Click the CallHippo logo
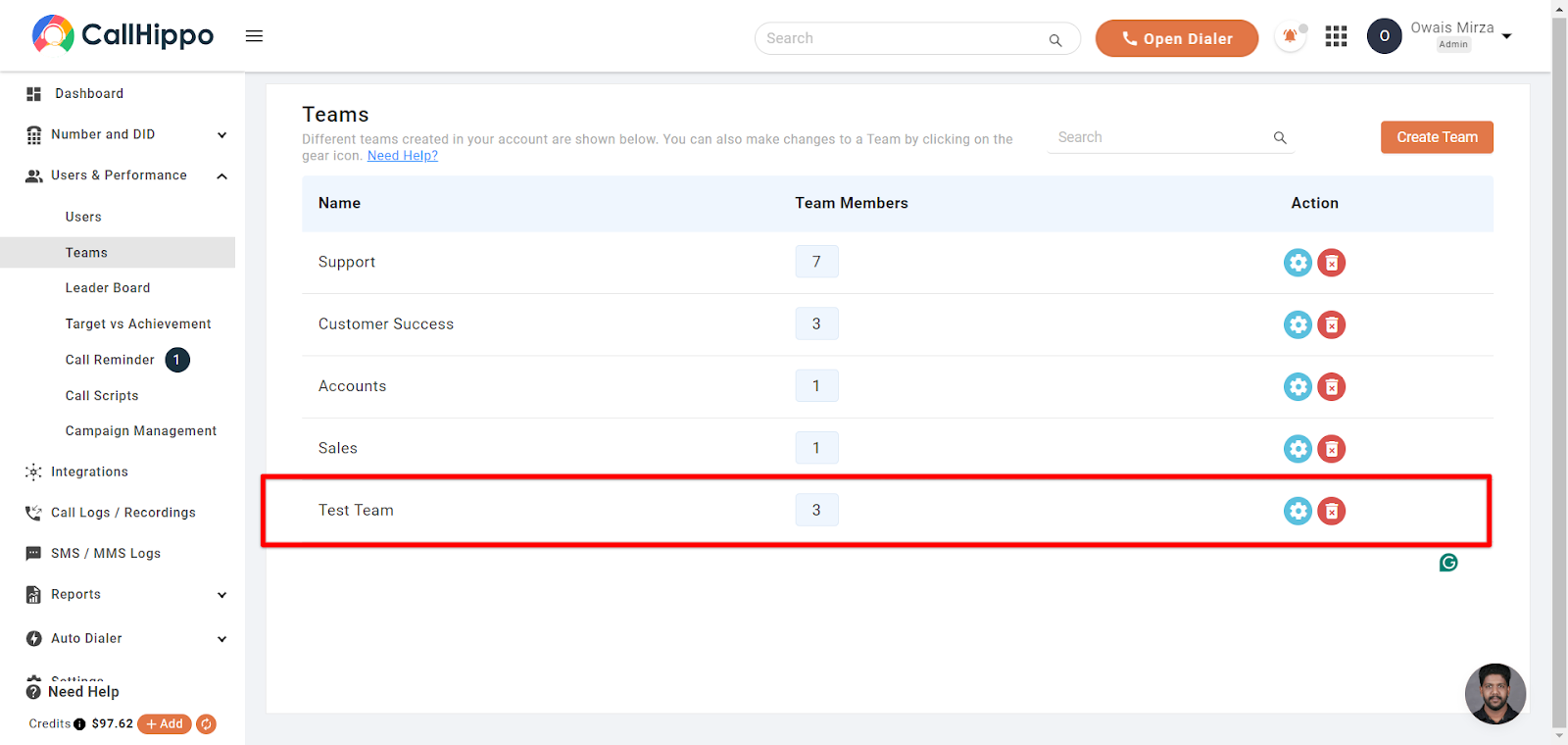The width and height of the screenshot is (1568, 745). click(122, 34)
